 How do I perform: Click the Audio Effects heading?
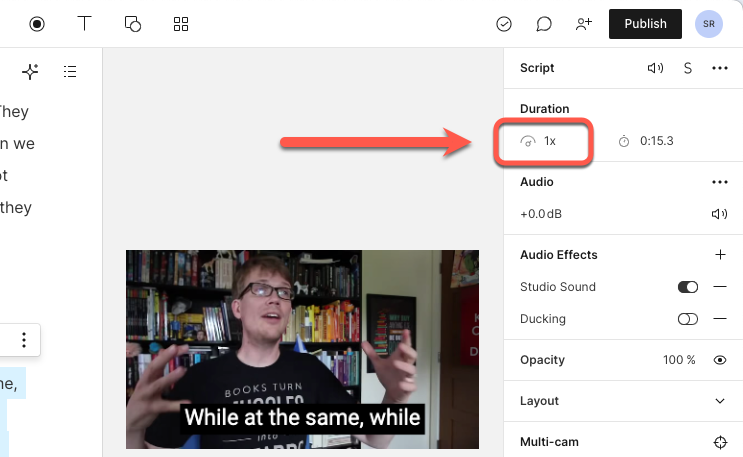(x=559, y=255)
